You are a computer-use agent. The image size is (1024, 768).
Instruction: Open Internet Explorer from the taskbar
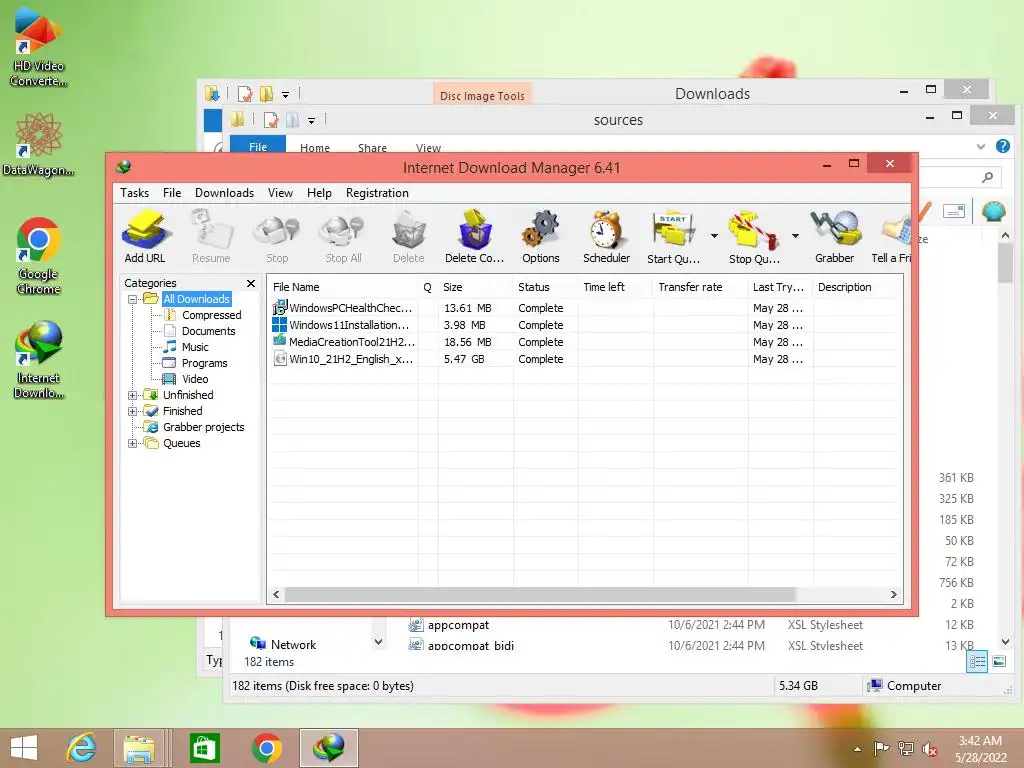[81, 748]
